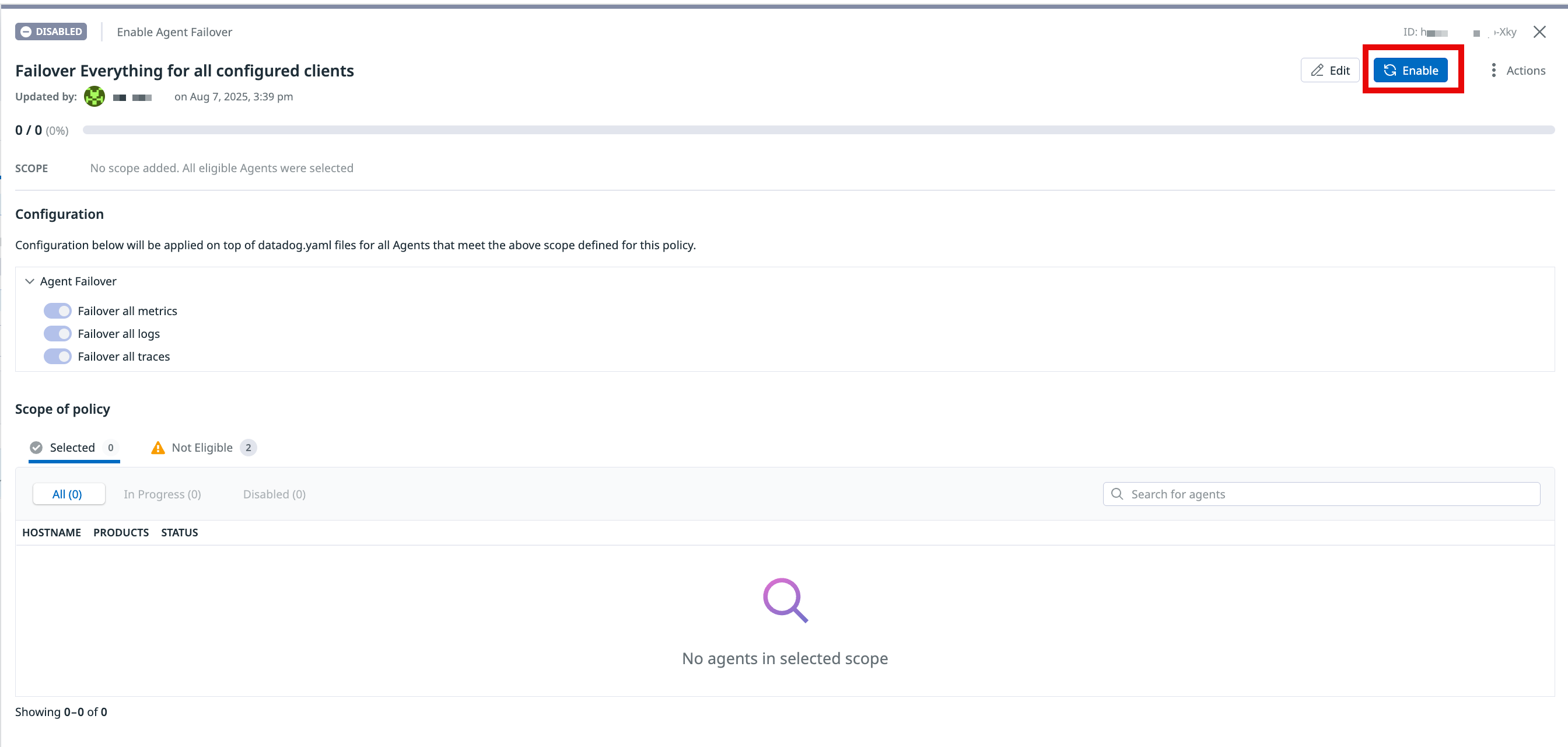Click the refresh icon on Enable
The width and height of the screenshot is (1568, 747).
tap(1389, 70)
